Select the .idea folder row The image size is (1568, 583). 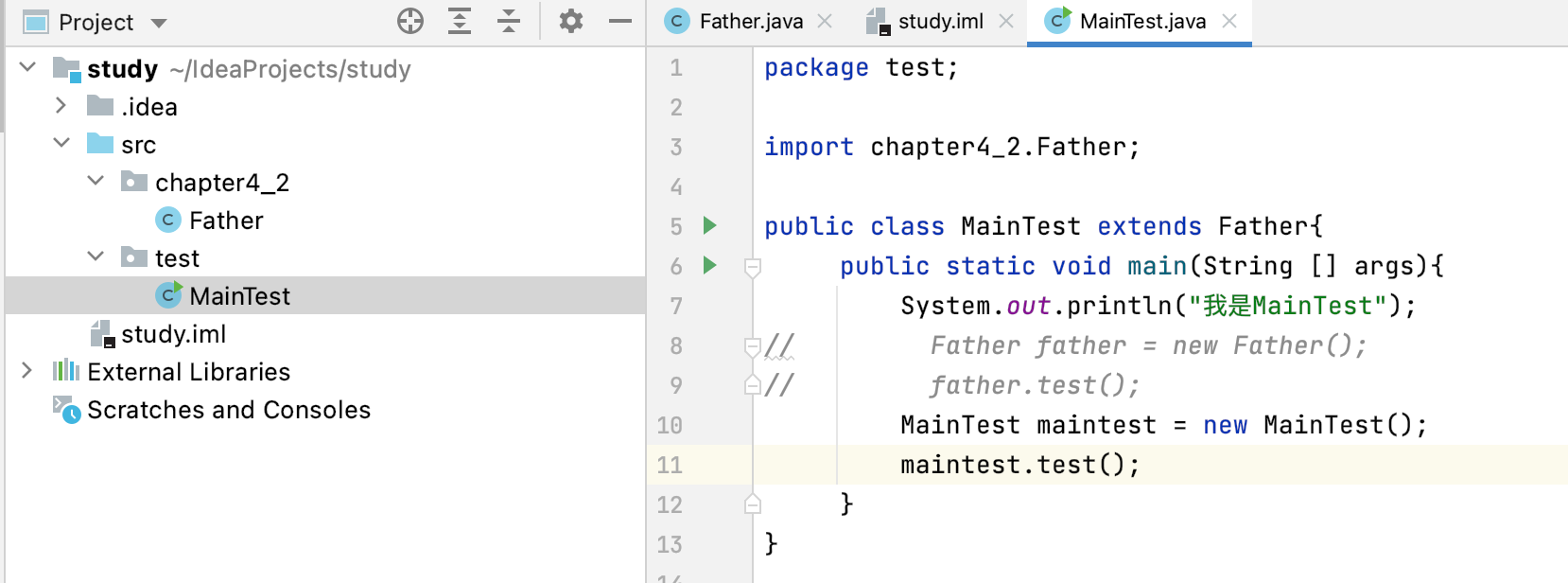point(324,106)
